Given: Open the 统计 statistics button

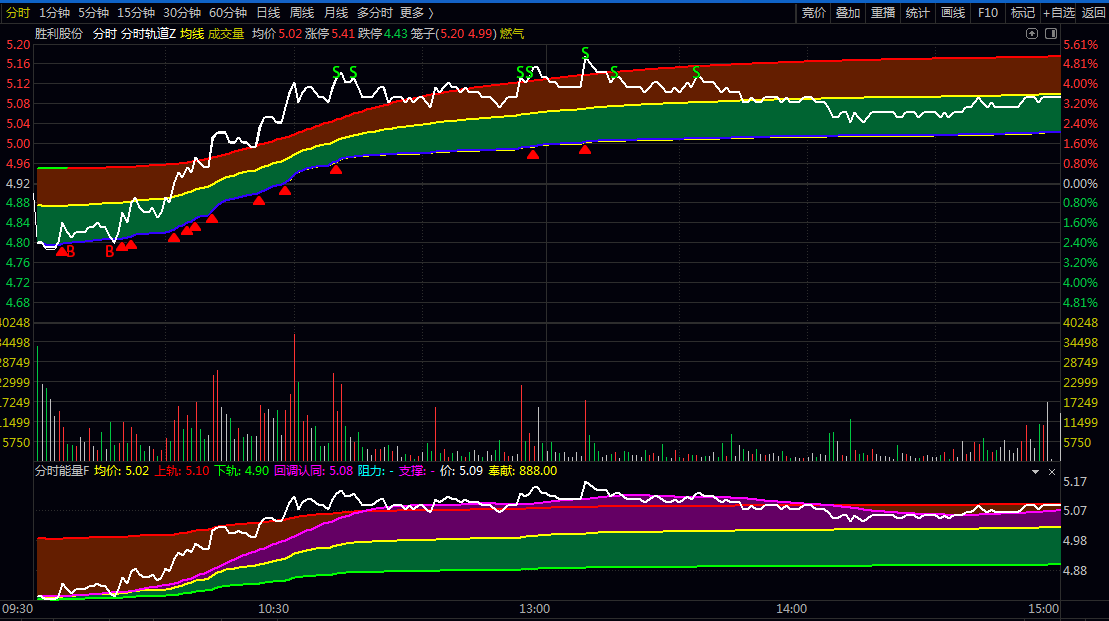Looking at the screenshot, I should click(x=917, y=13).
